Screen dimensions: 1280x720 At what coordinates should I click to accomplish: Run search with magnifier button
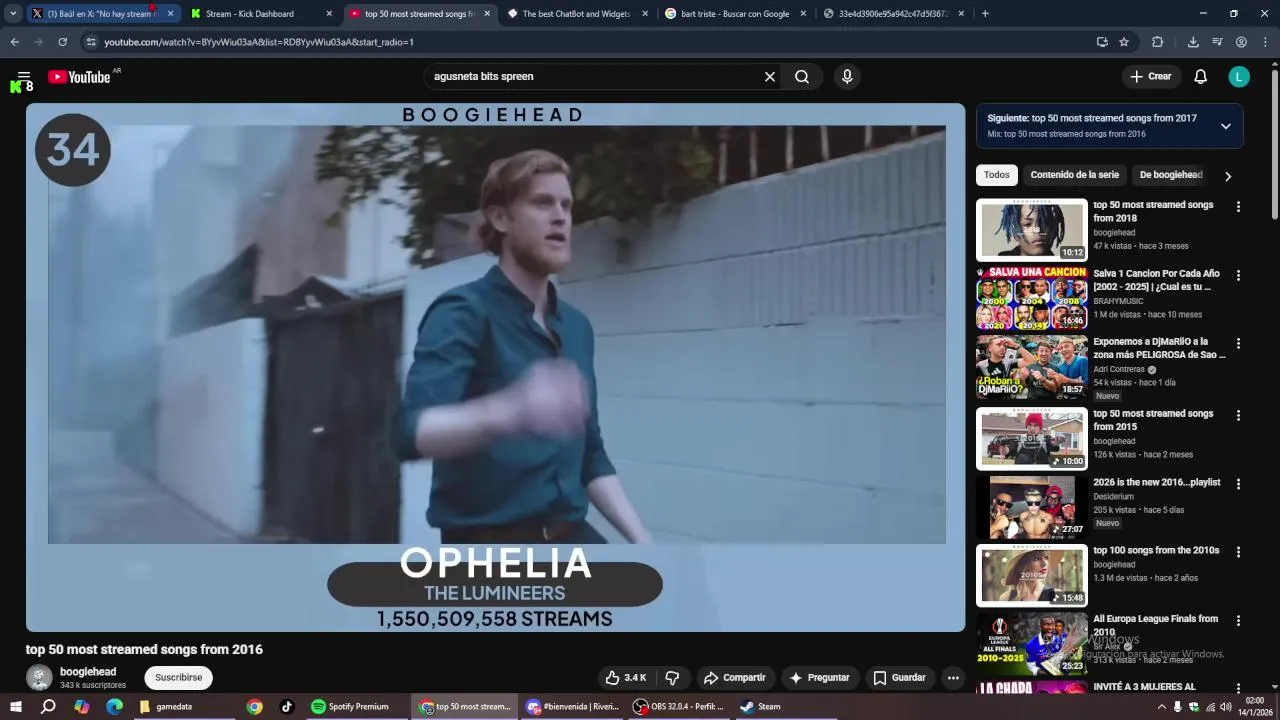[x=802, y=76]
